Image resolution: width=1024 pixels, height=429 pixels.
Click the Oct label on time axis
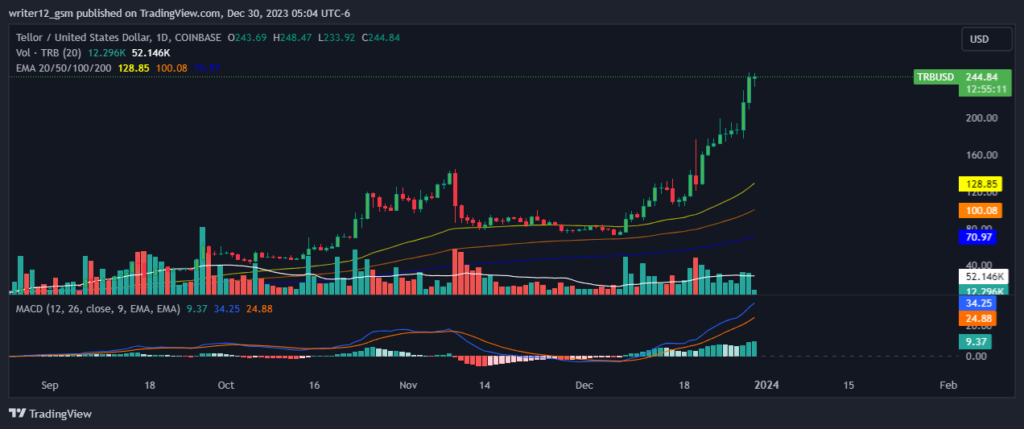click(226, 386)
